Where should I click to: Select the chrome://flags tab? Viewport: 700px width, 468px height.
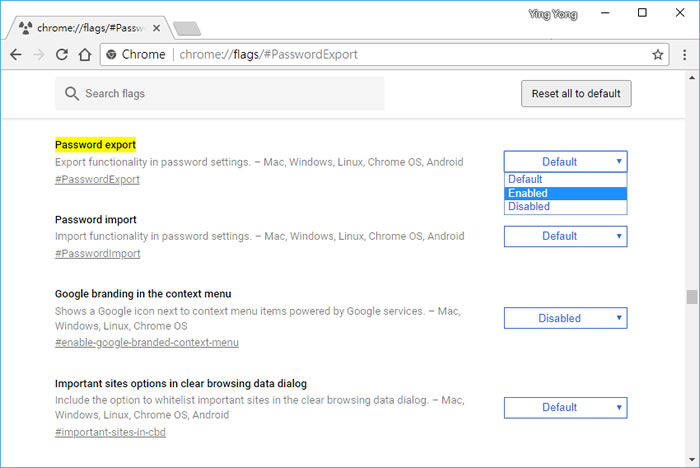pos(89,28)
